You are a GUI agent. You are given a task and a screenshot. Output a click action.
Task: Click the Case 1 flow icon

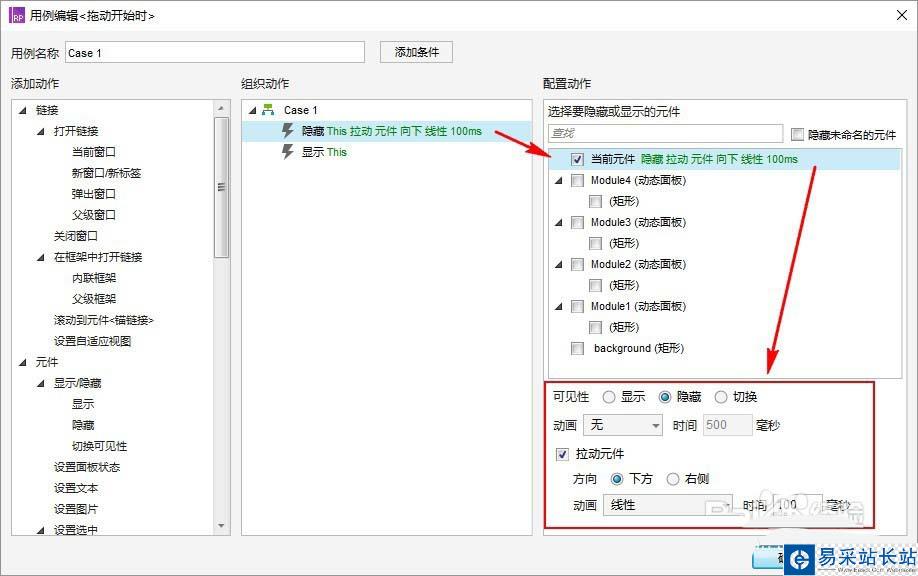[268, 109]
